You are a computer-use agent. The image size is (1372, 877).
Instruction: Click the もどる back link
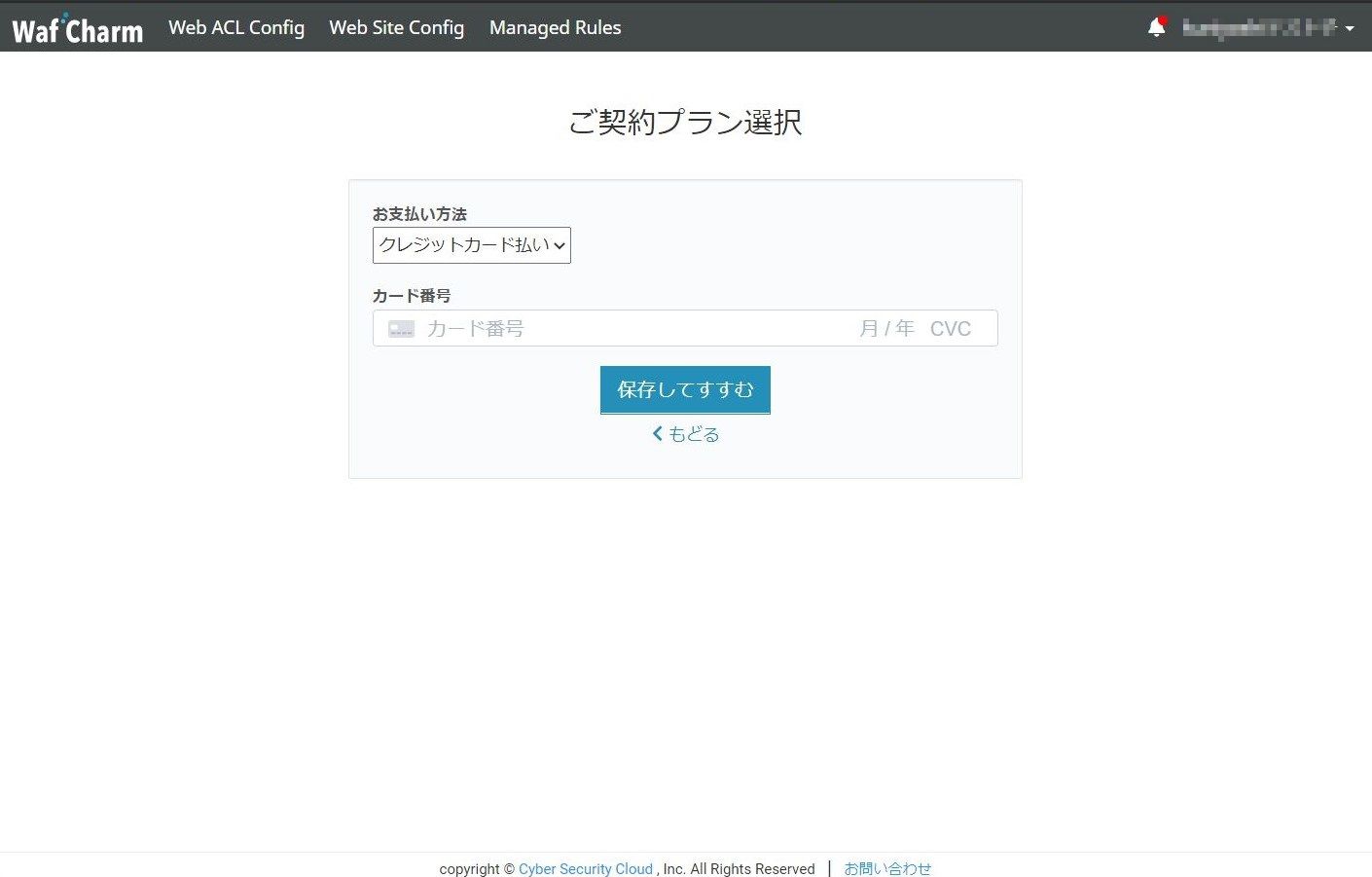(x=693, y=434)
